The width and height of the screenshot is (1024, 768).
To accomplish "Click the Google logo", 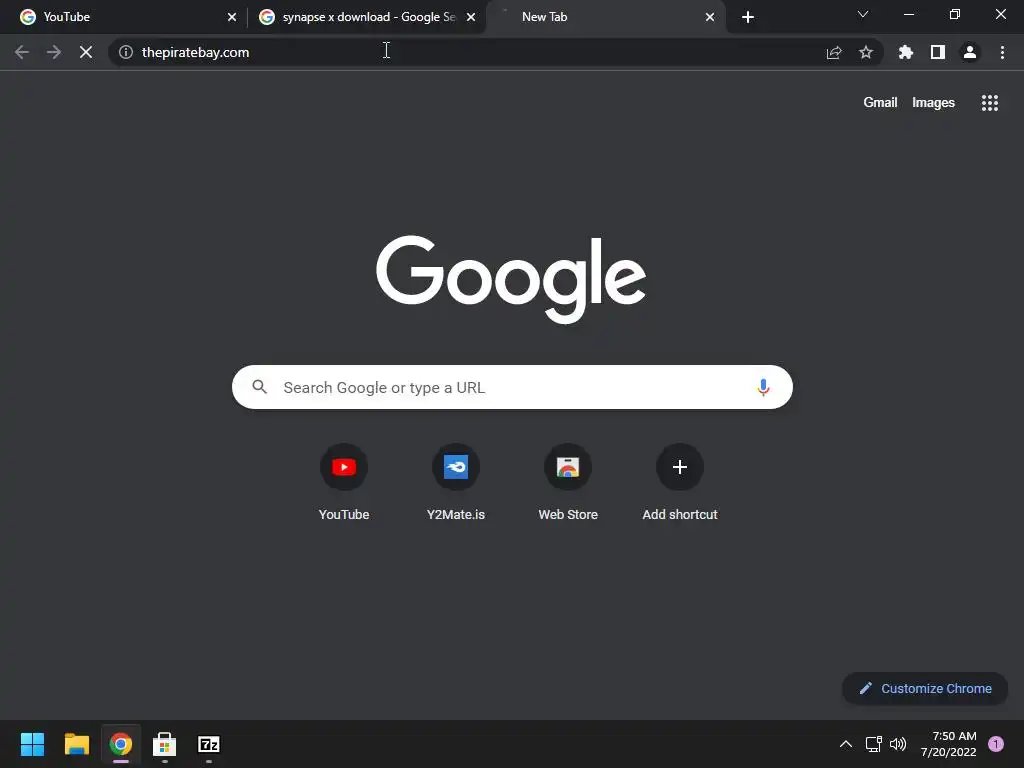I will 511,279.
